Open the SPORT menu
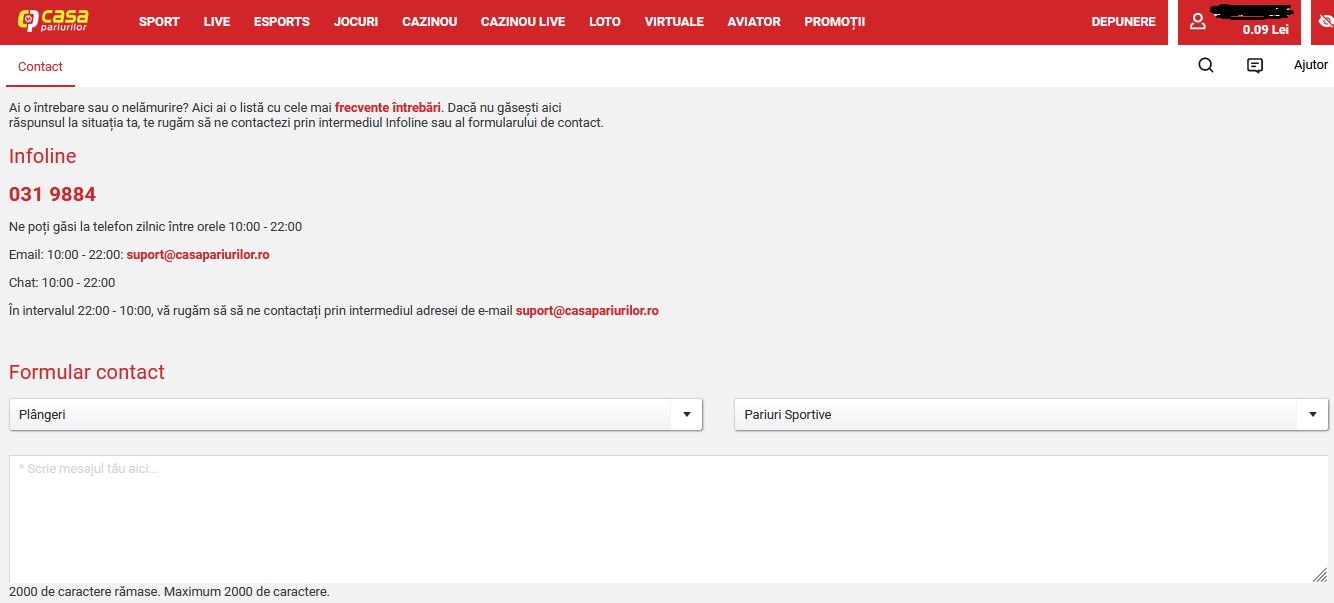The image size is (1334, 603). (x=159, y=22)
